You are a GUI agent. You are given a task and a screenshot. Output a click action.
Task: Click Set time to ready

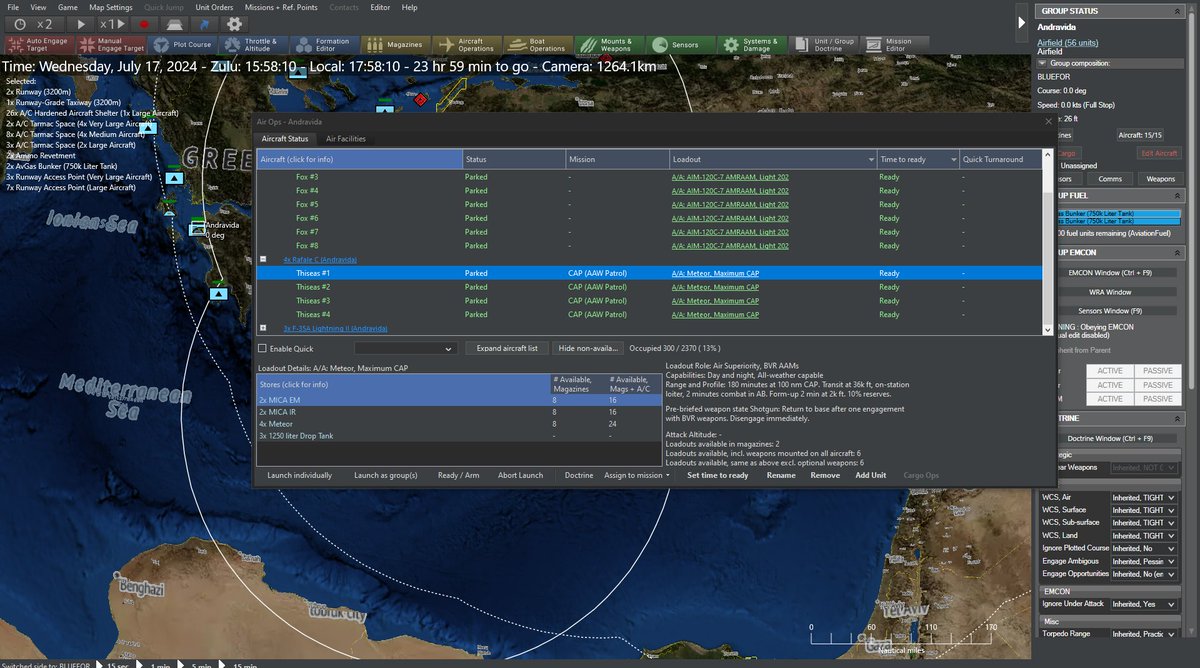pyautogui.click(x=718, y=476)
